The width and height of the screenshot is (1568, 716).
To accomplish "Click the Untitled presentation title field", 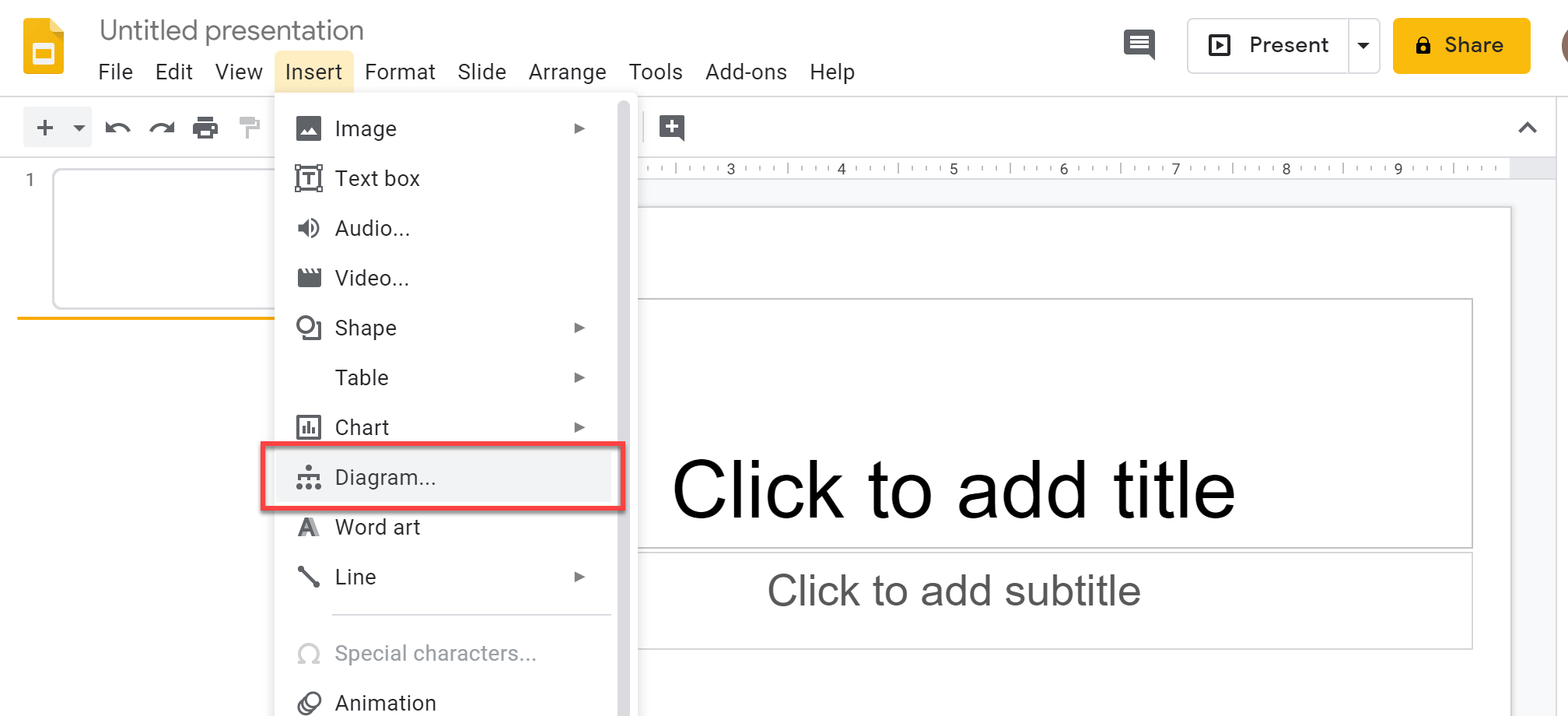I will tap(232, 30).
